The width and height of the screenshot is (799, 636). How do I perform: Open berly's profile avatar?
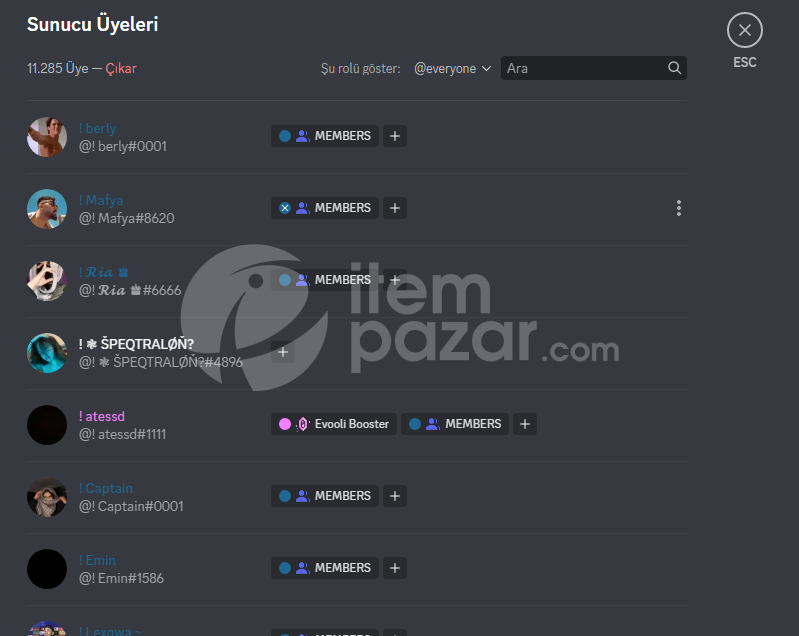[x=47, y=137]
